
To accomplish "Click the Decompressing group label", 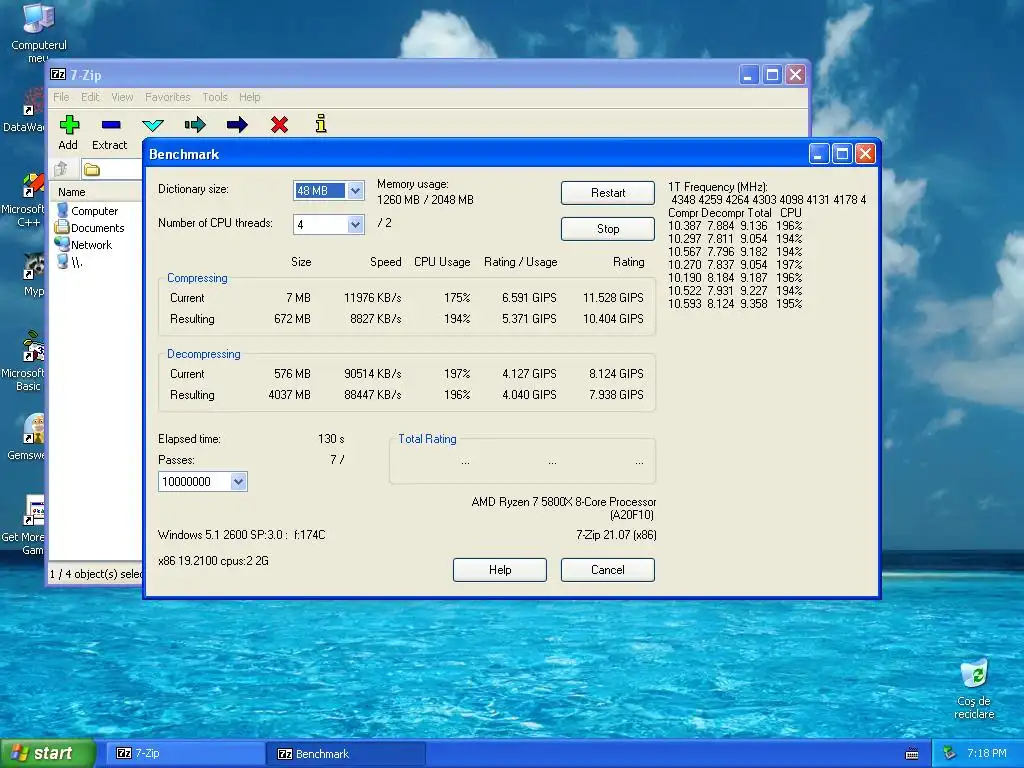I will click(204, 354).
